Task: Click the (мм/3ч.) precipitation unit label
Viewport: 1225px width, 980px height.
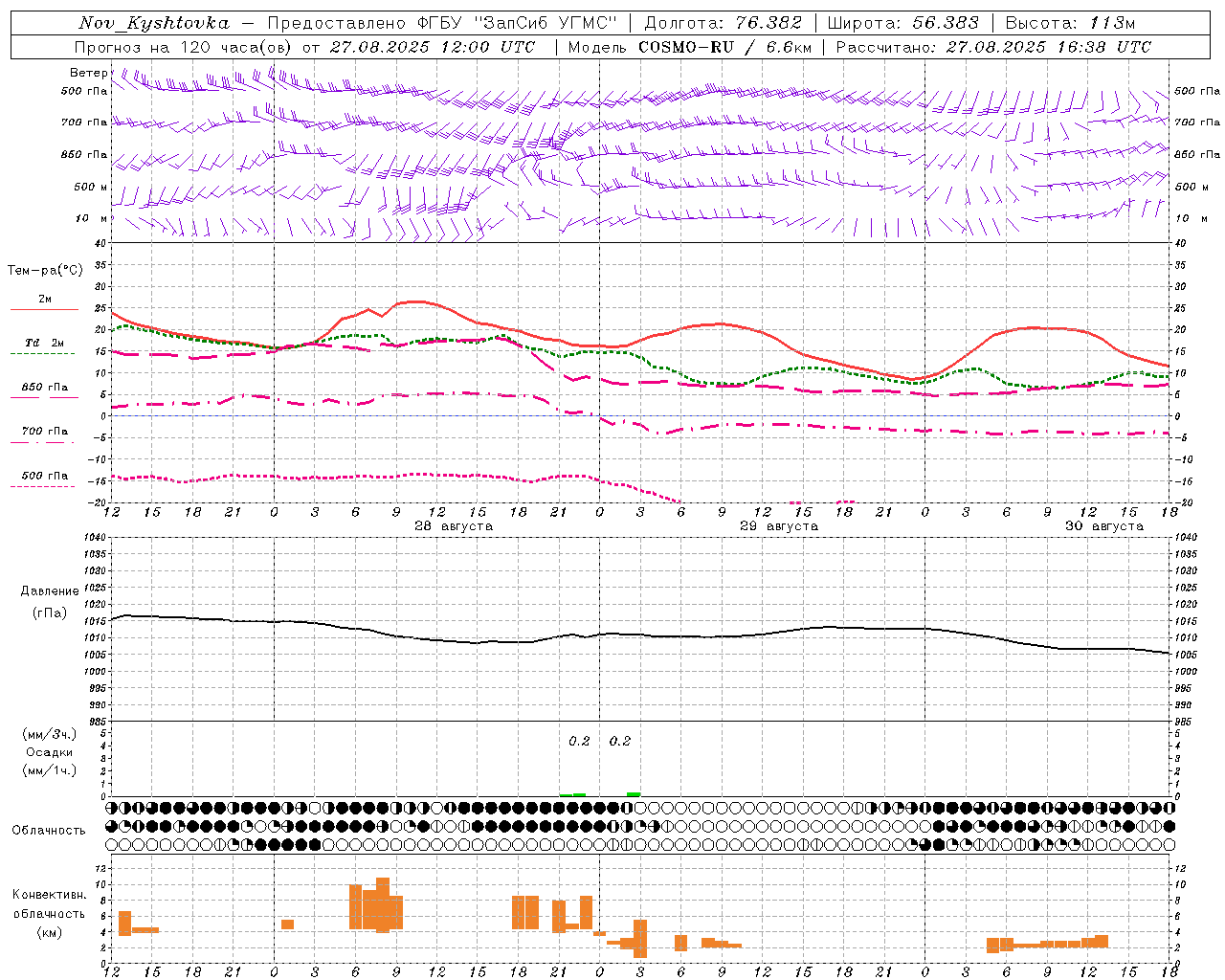Action: (x=50, y=734)
